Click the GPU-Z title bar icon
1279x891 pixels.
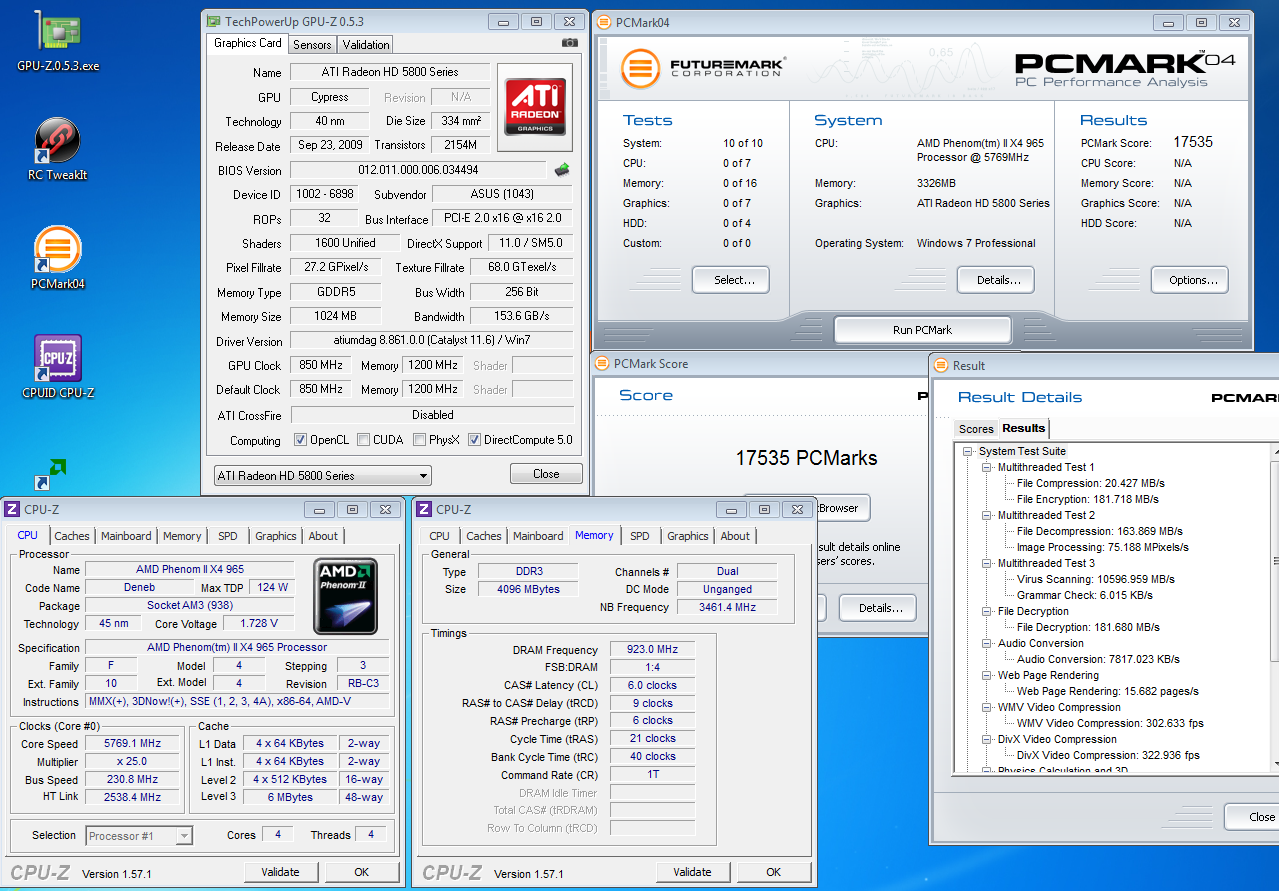point(214,21)
